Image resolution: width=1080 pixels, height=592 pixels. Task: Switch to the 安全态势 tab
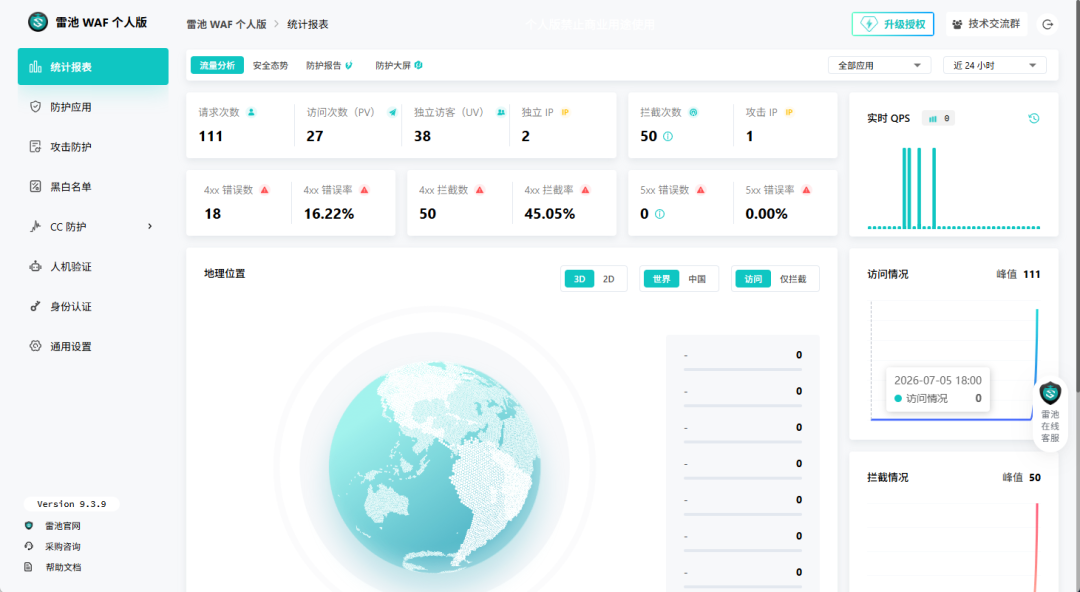(270, 65)
